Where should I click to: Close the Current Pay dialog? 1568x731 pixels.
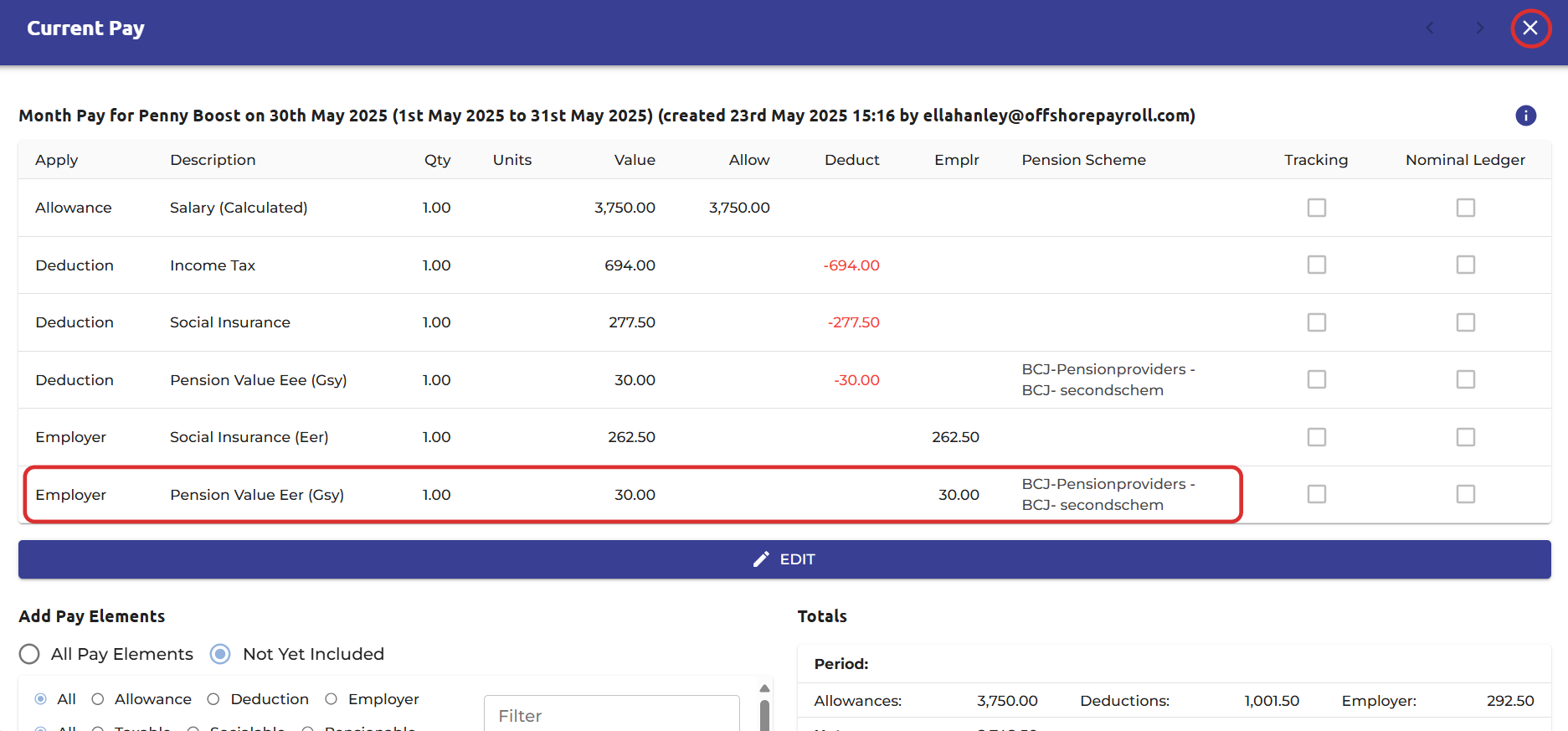coord(1530,28)
